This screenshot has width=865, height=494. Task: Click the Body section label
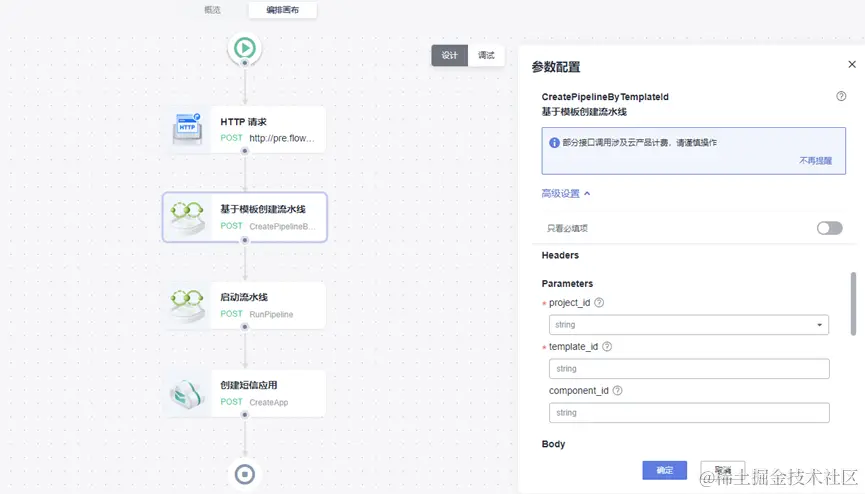tap(553, 444)
